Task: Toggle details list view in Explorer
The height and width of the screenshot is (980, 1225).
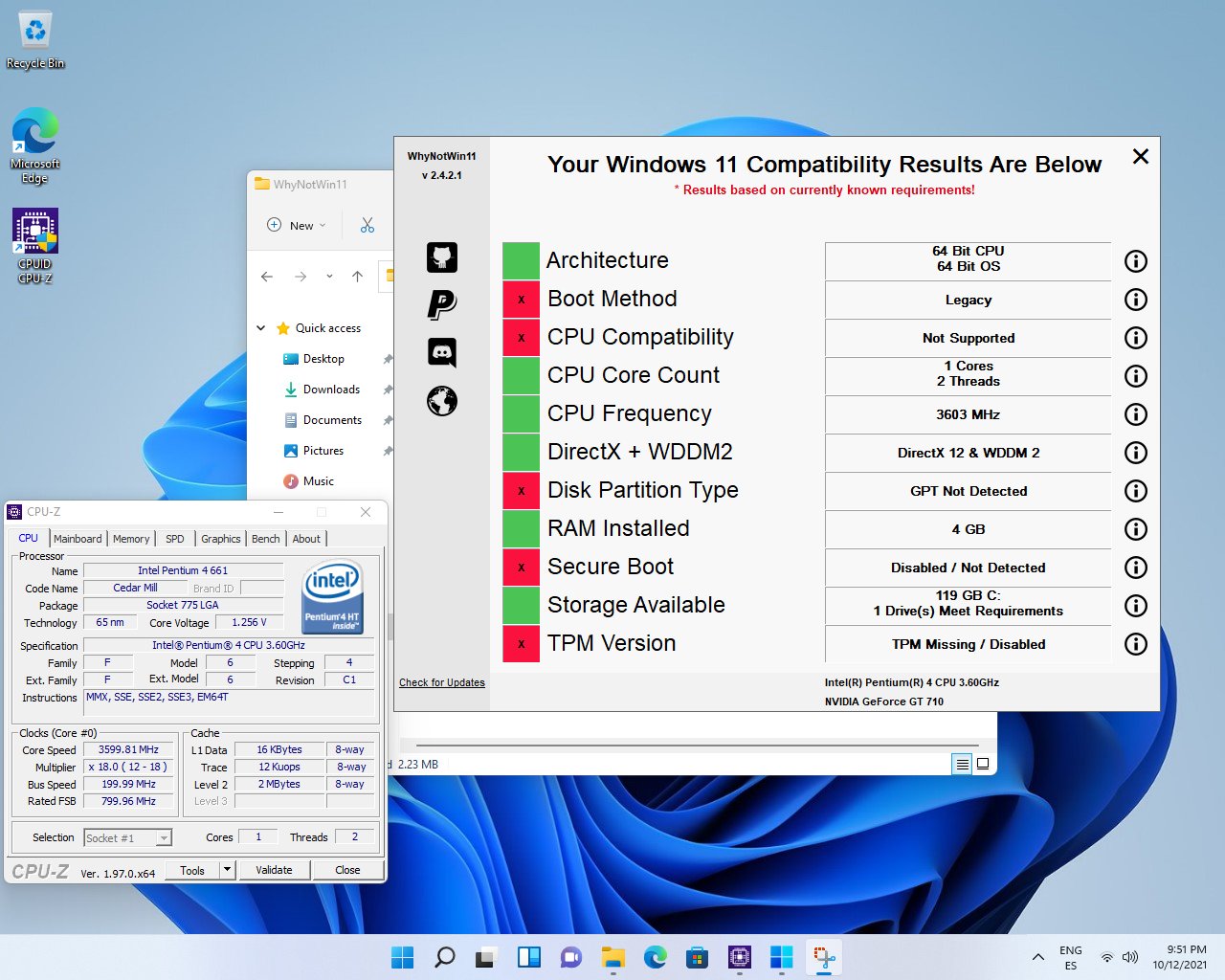Action: 961,764
